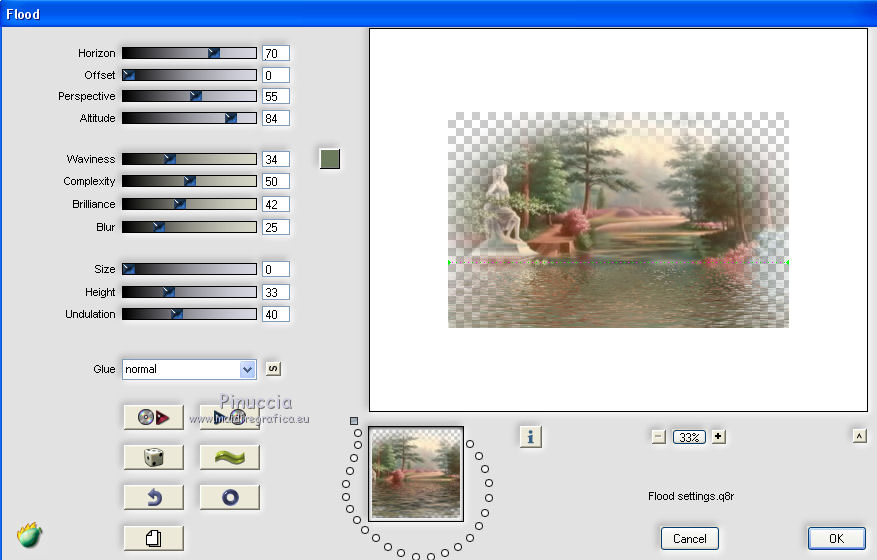Click the Perspective slider
Screen dimensions: 877x560
point(189,96)
